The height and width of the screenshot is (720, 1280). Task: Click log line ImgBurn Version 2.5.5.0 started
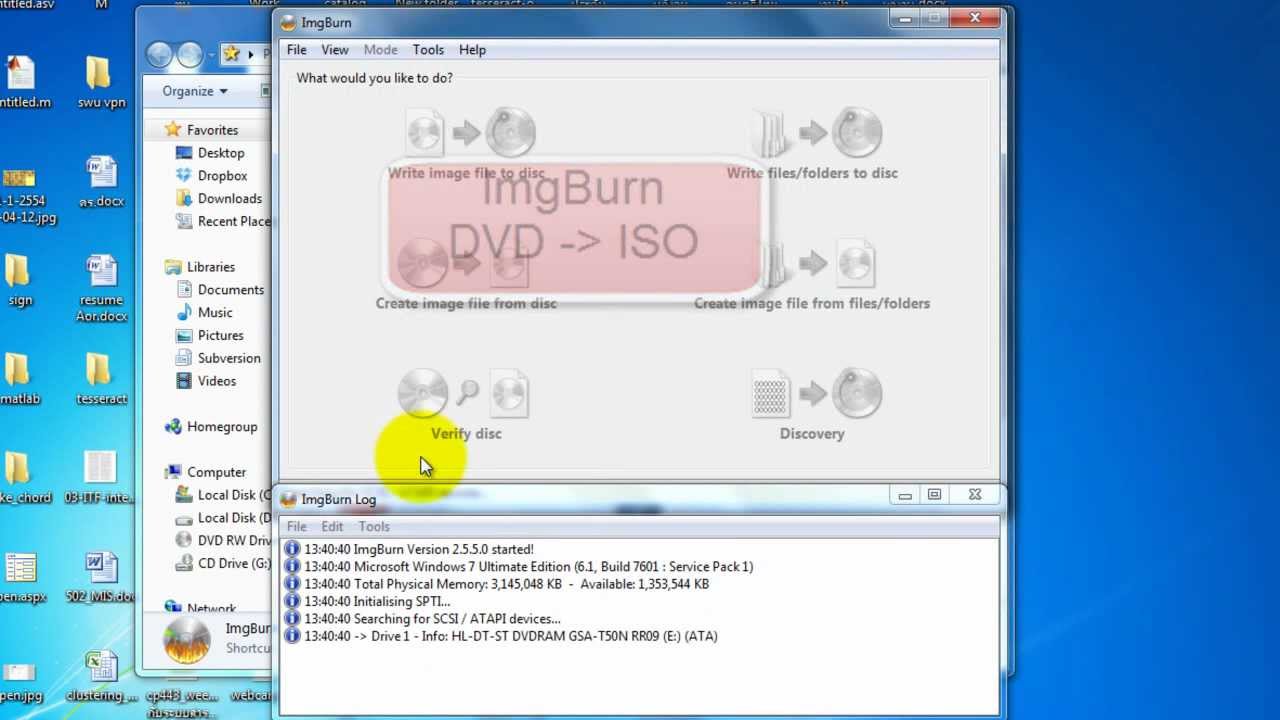[418, 549]
